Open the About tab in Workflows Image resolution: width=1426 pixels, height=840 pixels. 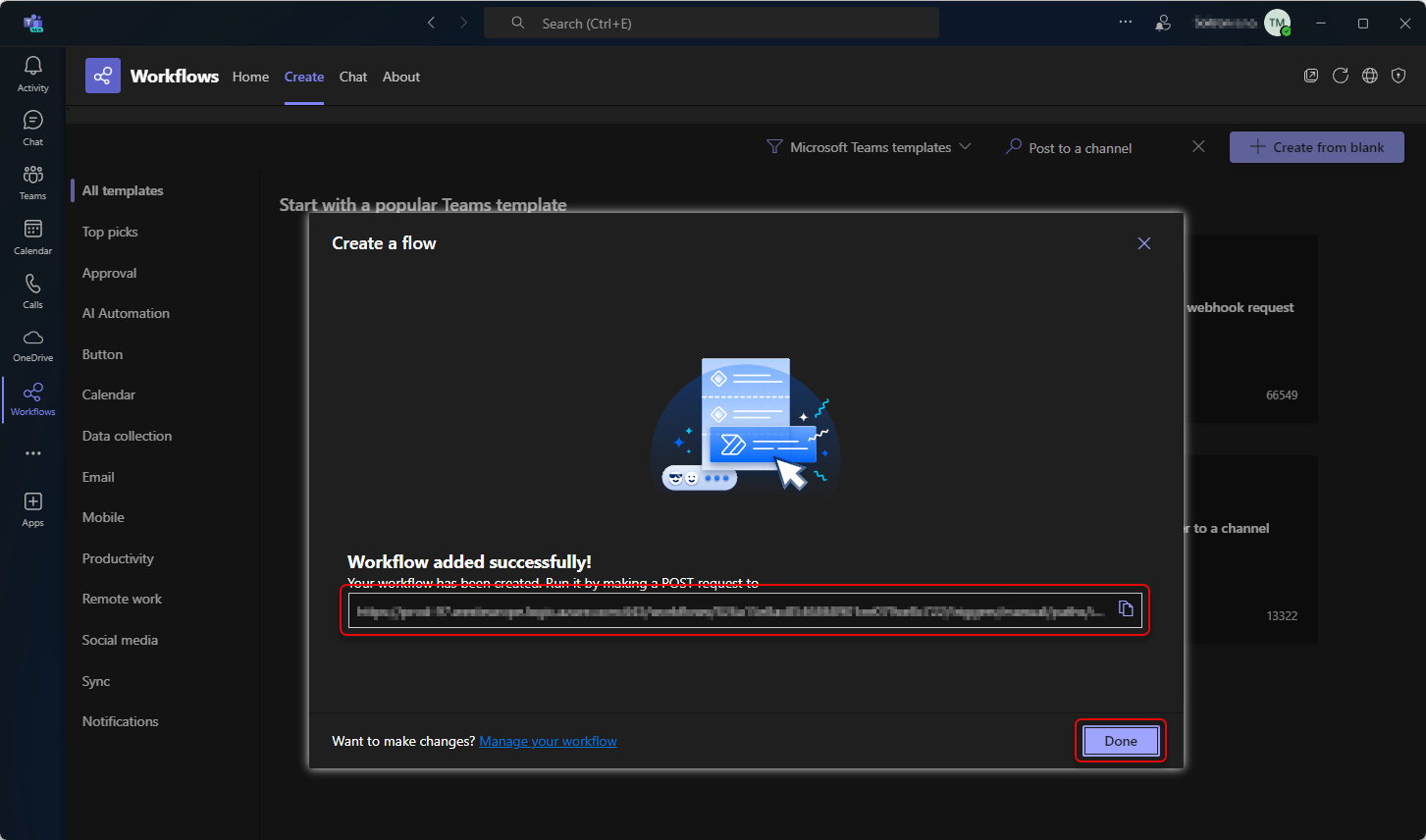tap(400, 77)
